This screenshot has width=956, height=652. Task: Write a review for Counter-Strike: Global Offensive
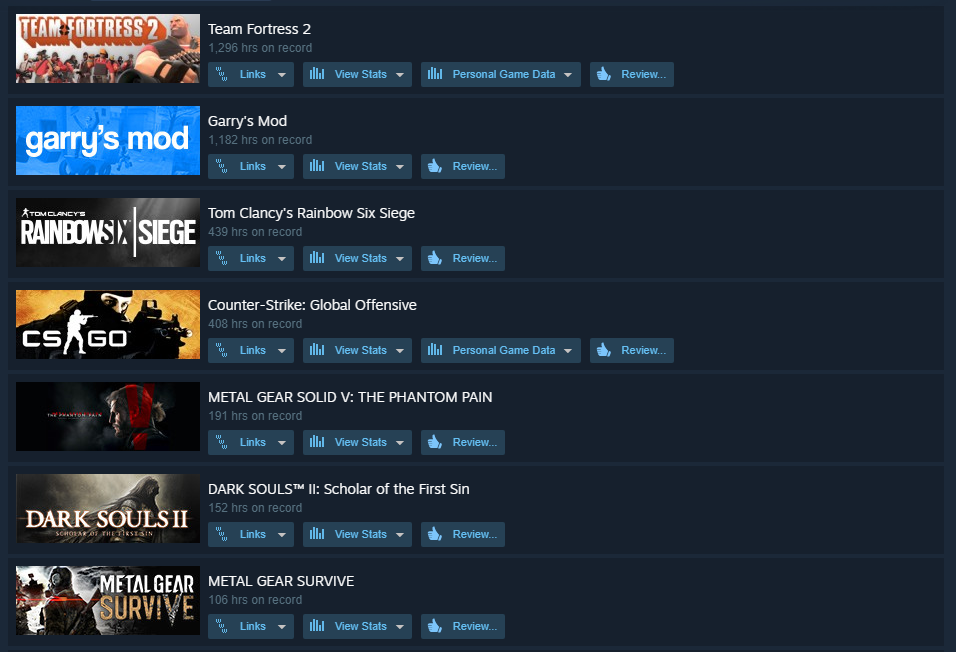(x=632, y=350)
